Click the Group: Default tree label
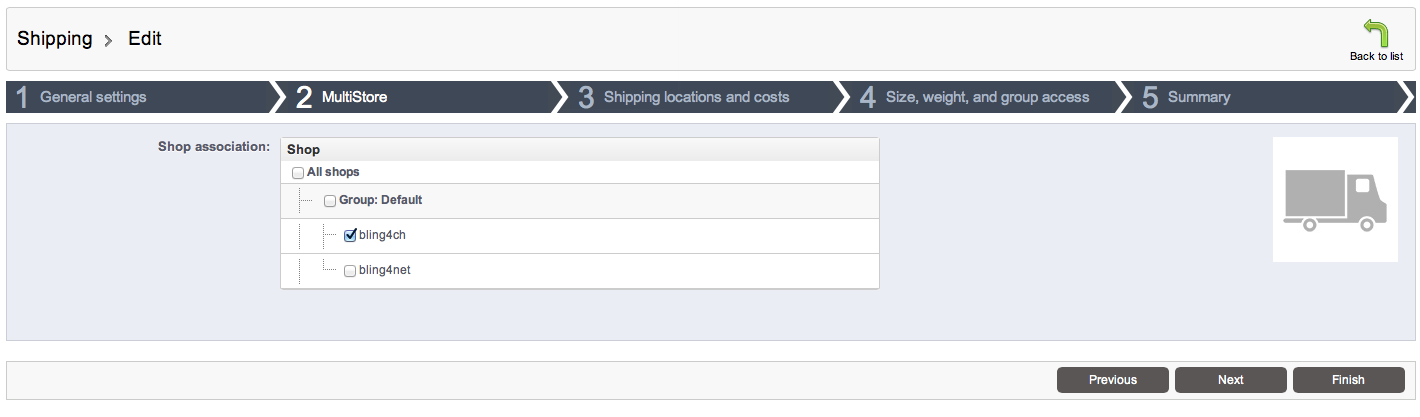The height and width of the screenshot is (417, 1420). [x=380, y=200]
